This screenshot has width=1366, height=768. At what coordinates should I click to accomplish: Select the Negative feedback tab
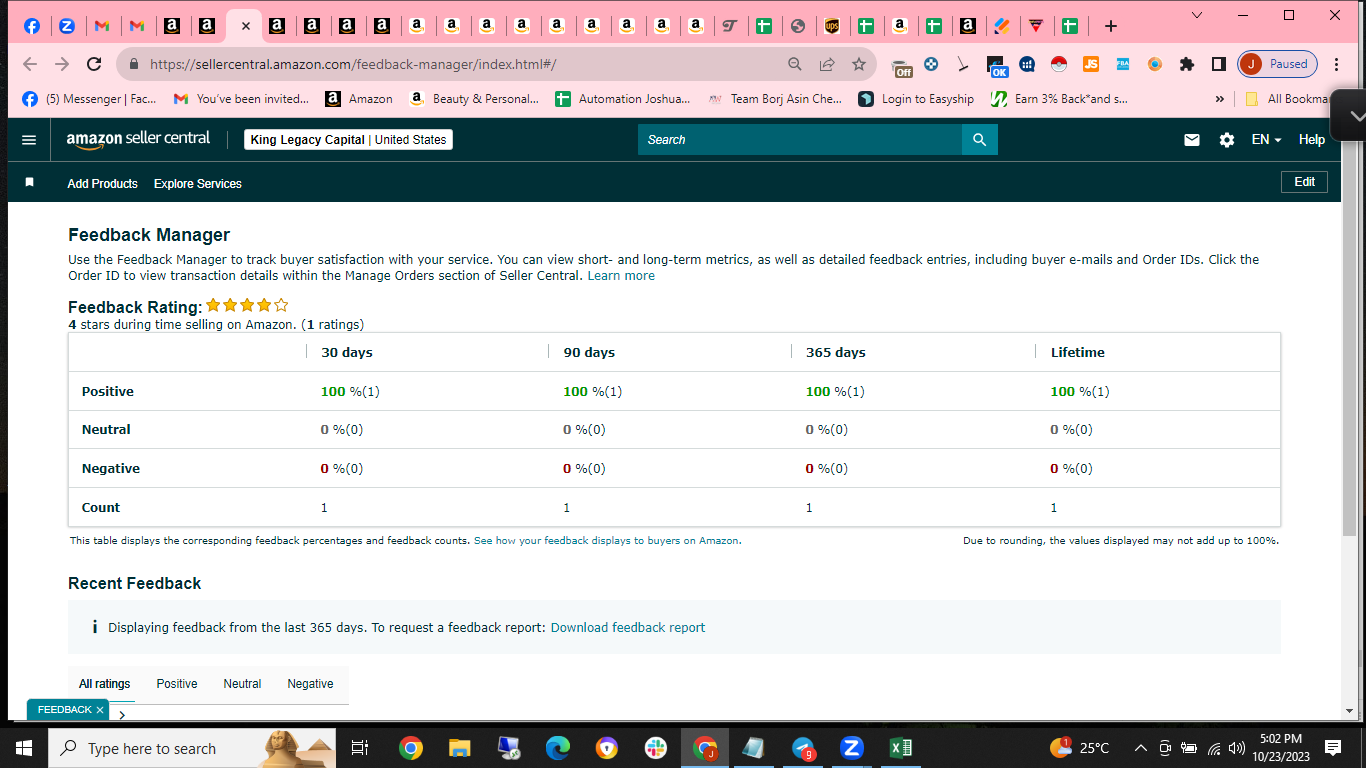[310, 684]
